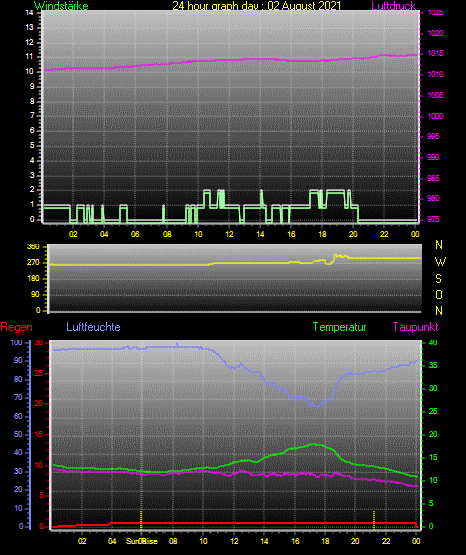Click the red Regen legend label
Image resolution: width=466 pixels, height=555 pixels.
(x=17, y=327)
